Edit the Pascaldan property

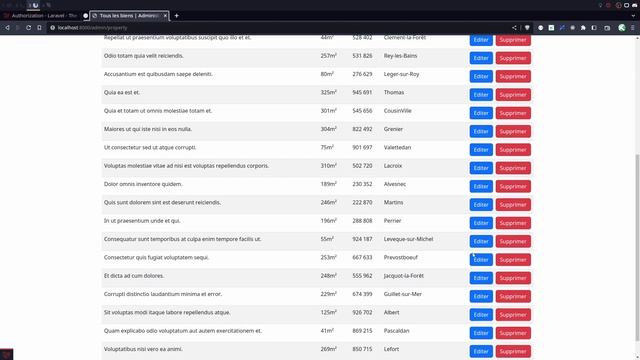[481, 333]
